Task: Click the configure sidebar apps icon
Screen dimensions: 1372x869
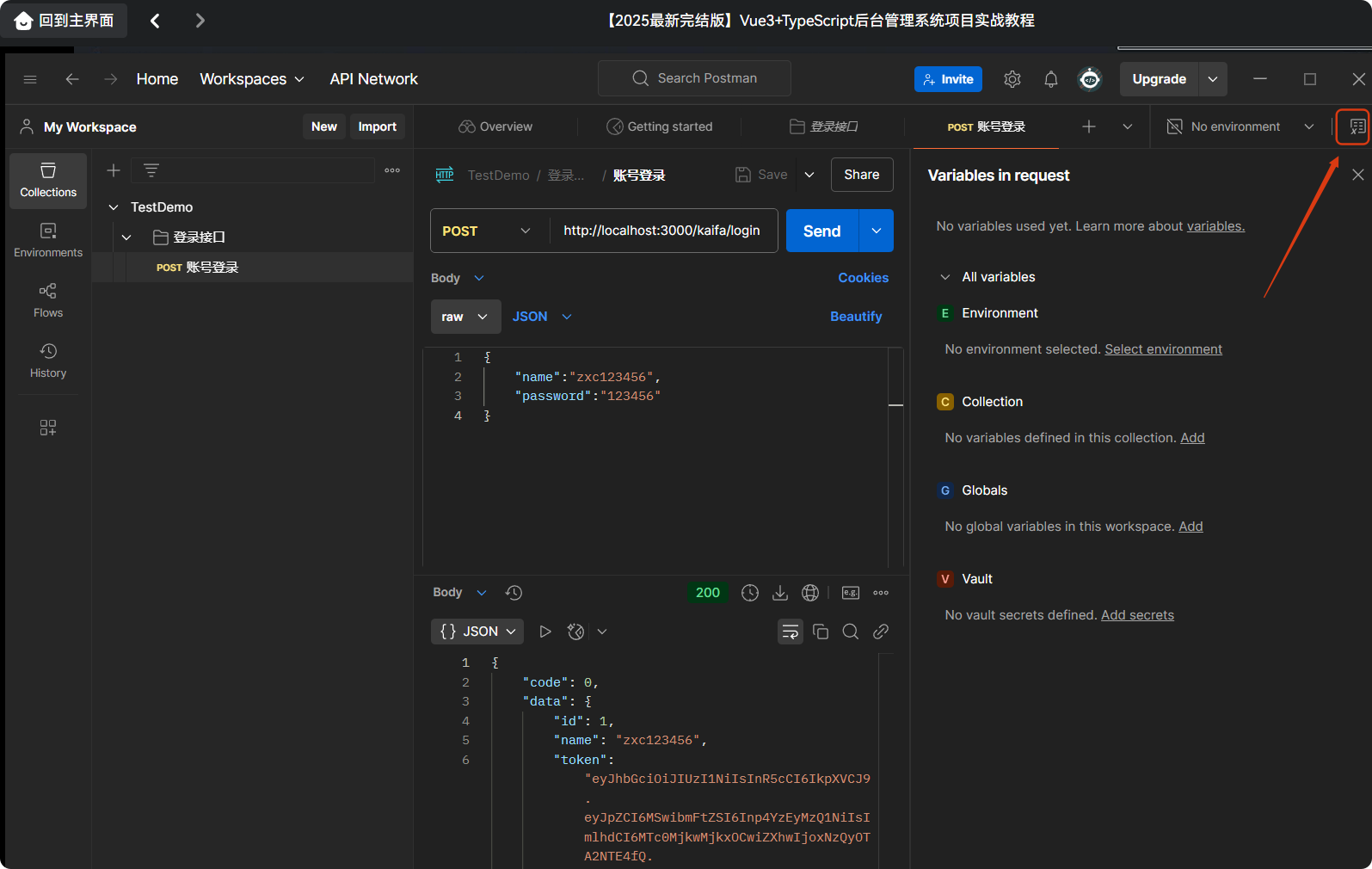Action: tap(48, 428)
